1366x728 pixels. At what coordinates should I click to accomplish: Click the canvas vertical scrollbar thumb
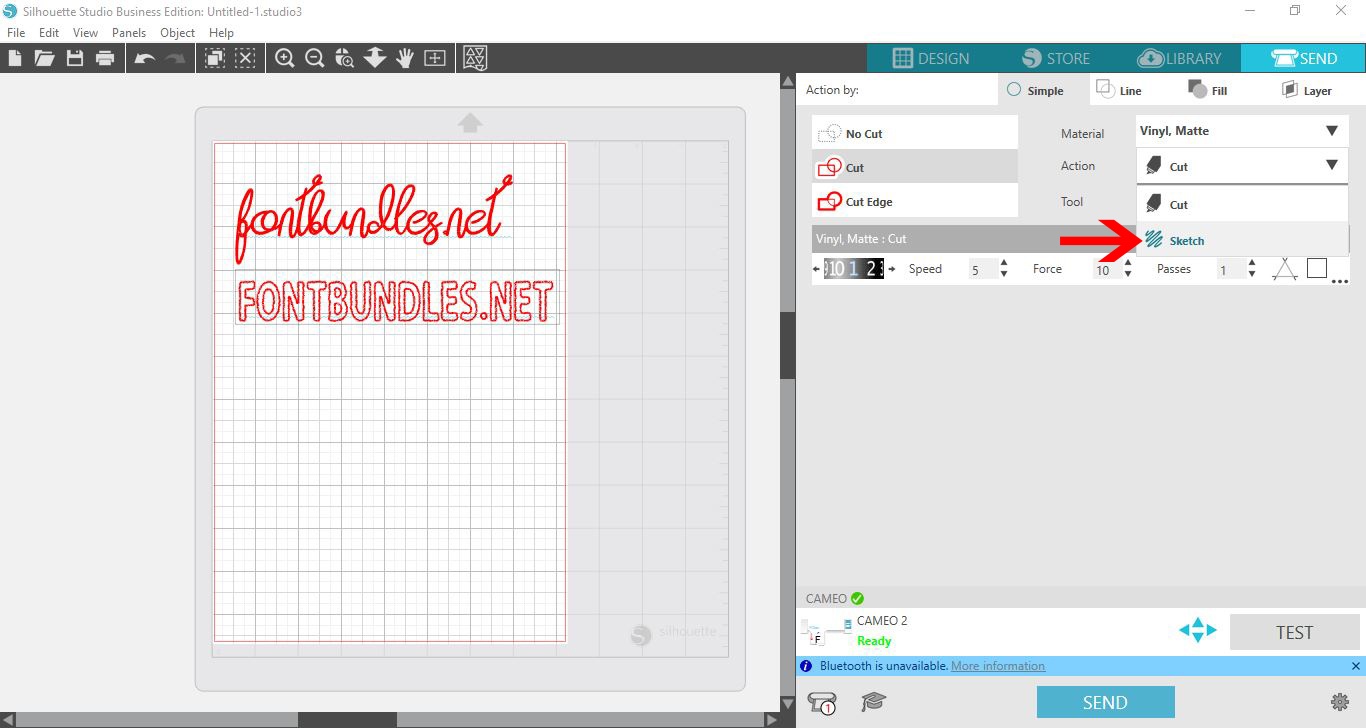(x=787, y=346)
